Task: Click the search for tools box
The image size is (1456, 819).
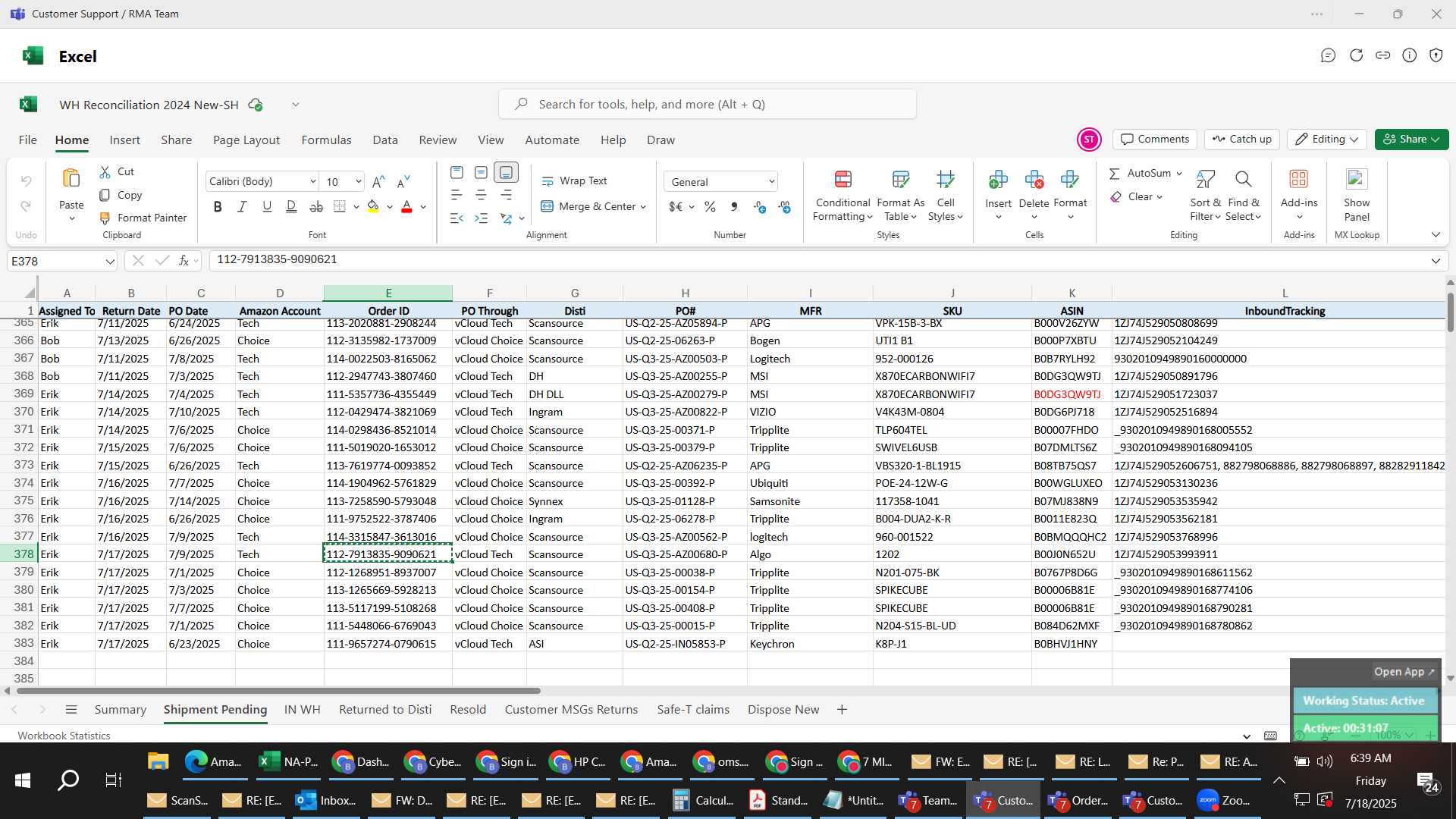Action: point(707,105)
